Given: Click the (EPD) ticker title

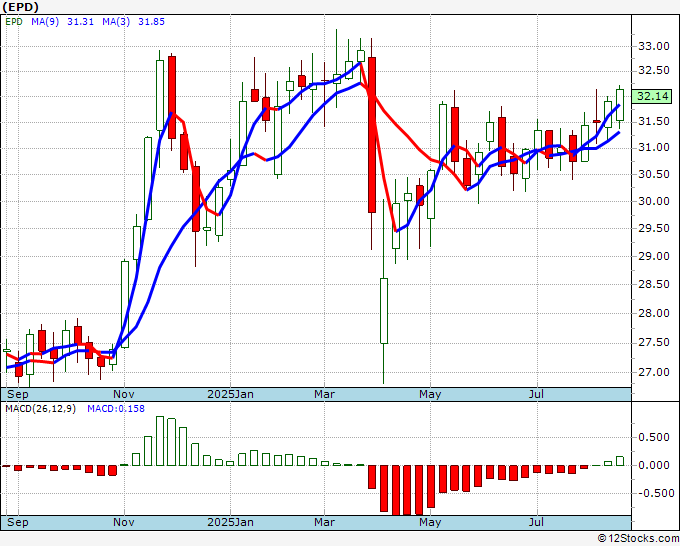Looking at the screenshot, I should [x=20, y=7].
